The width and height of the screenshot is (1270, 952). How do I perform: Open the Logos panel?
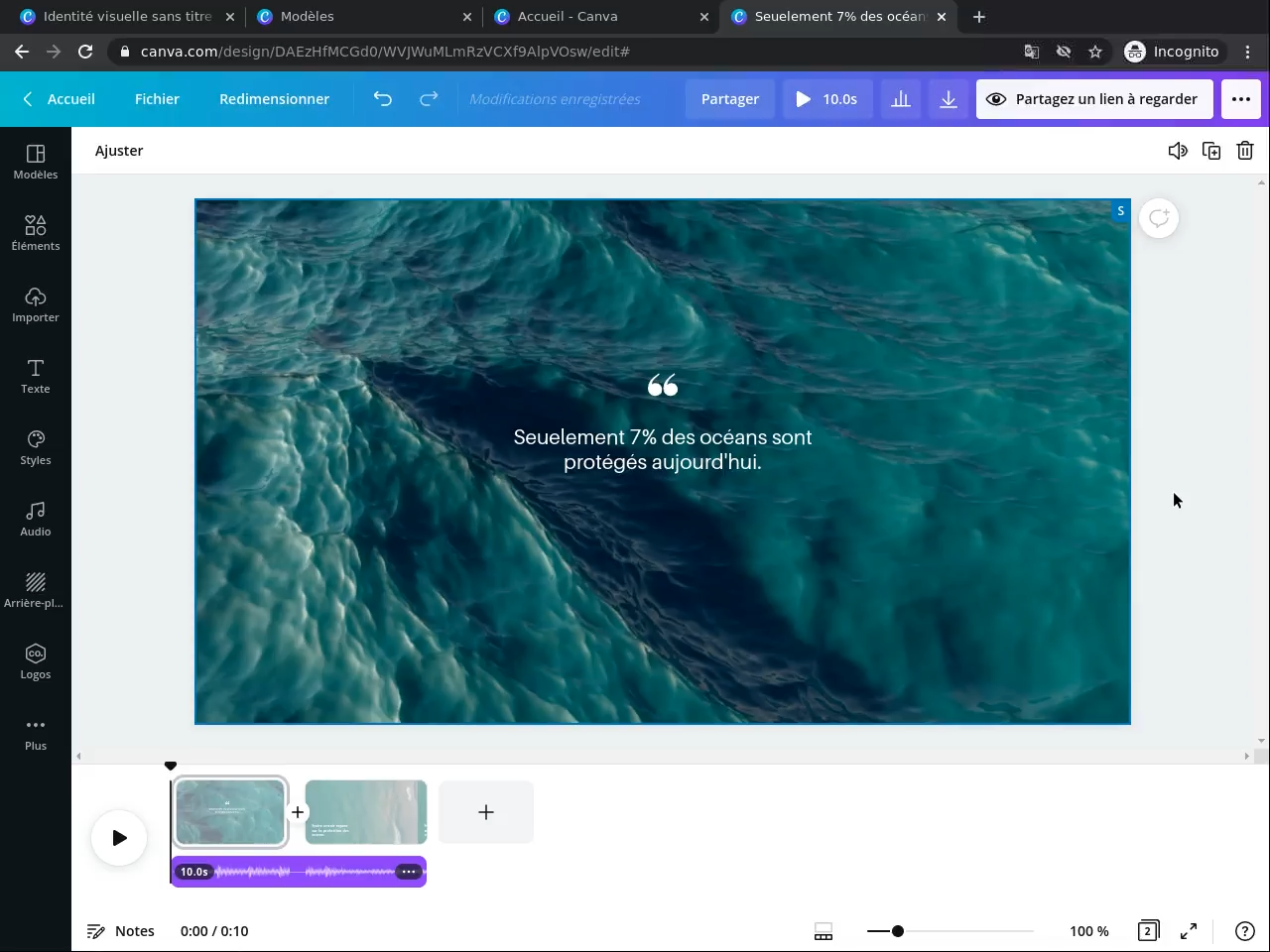click(36, 661)
